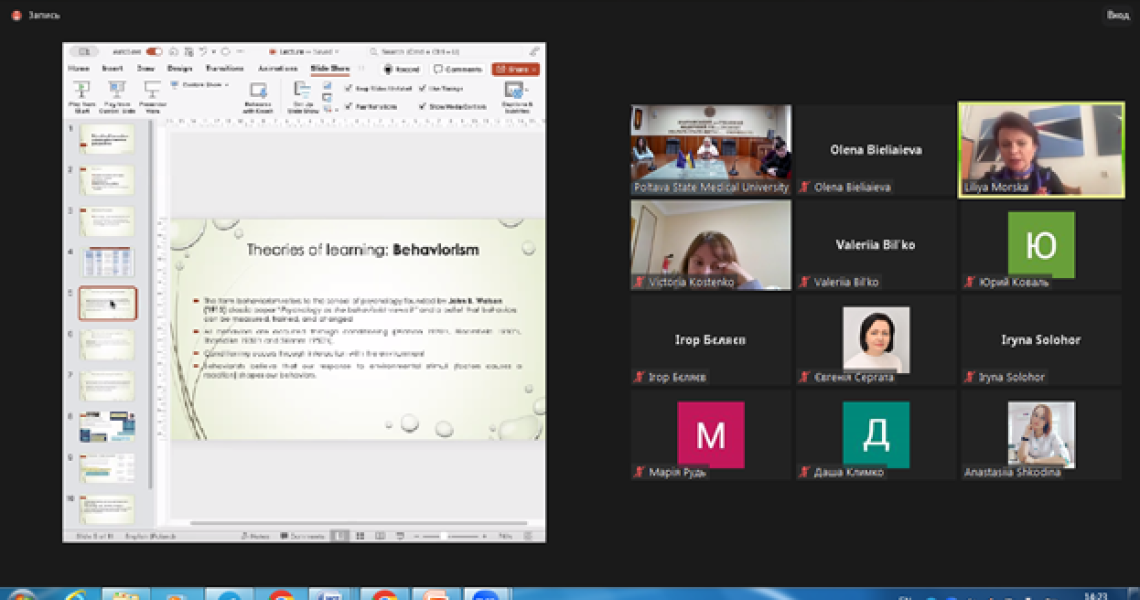The image size is (1140, 600).
Task: Uncheck Show Media Controls checkbox
Action: point(422,106)
